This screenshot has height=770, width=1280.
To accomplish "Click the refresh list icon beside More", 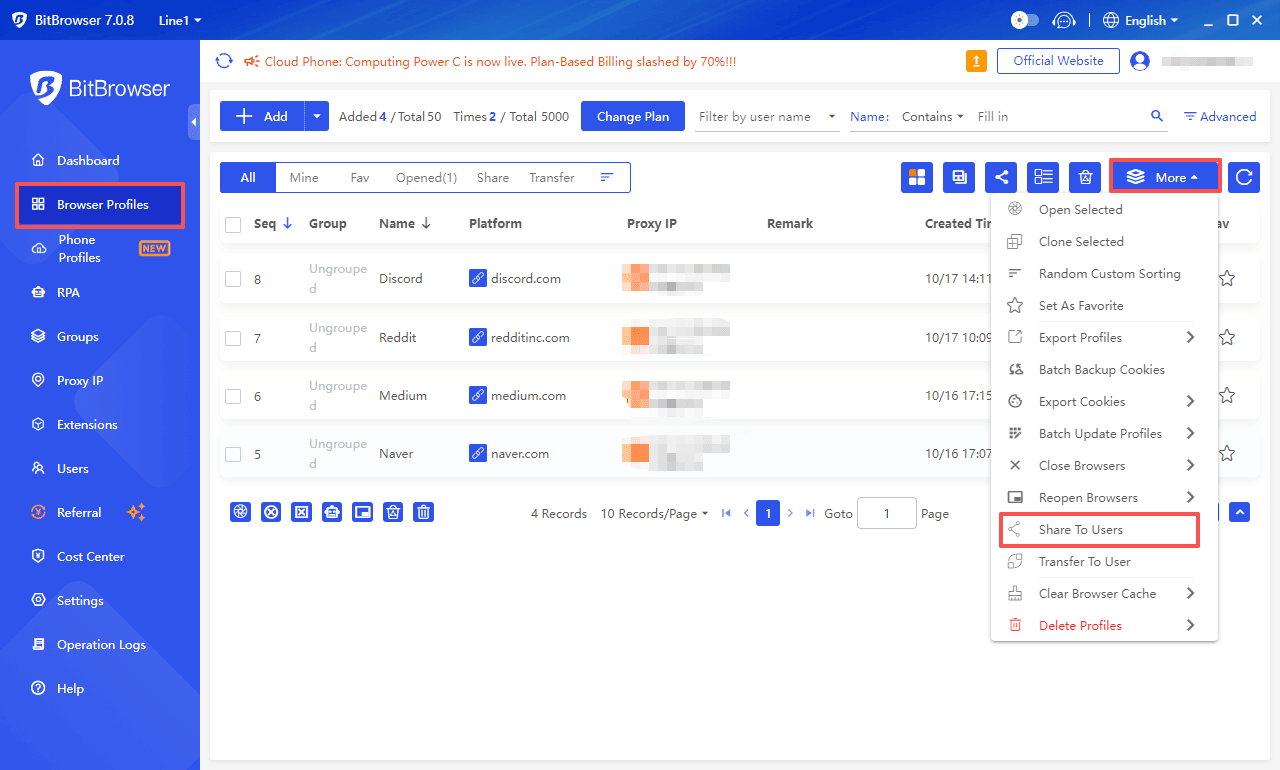I will pyautogui.click(x=1243, y=177).
